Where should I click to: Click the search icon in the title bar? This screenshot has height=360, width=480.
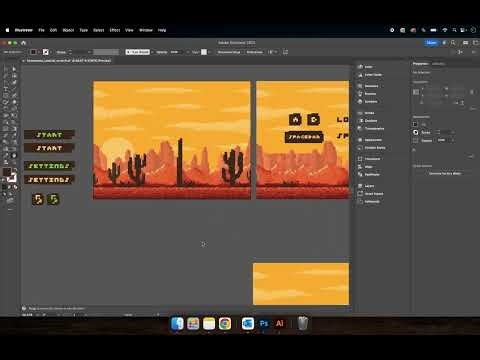[x=453, y=43]
